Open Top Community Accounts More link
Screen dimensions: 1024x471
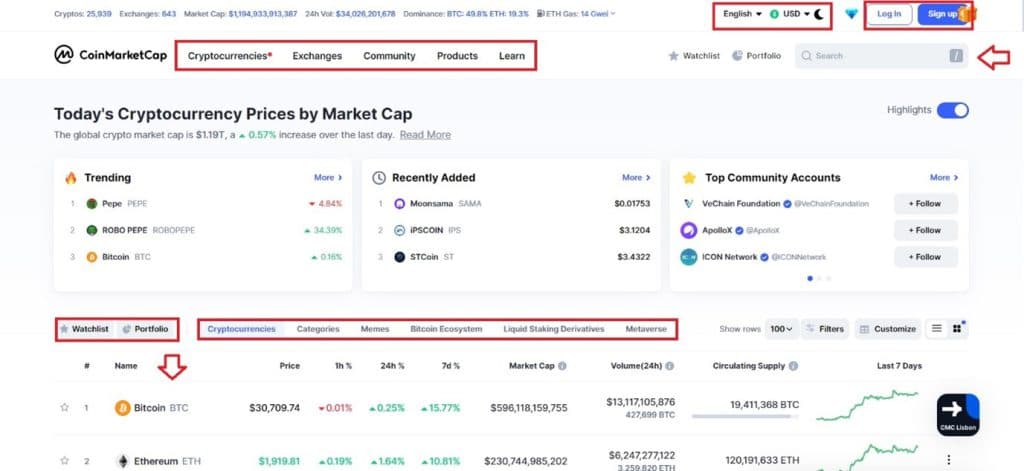[x=944, y=178]
